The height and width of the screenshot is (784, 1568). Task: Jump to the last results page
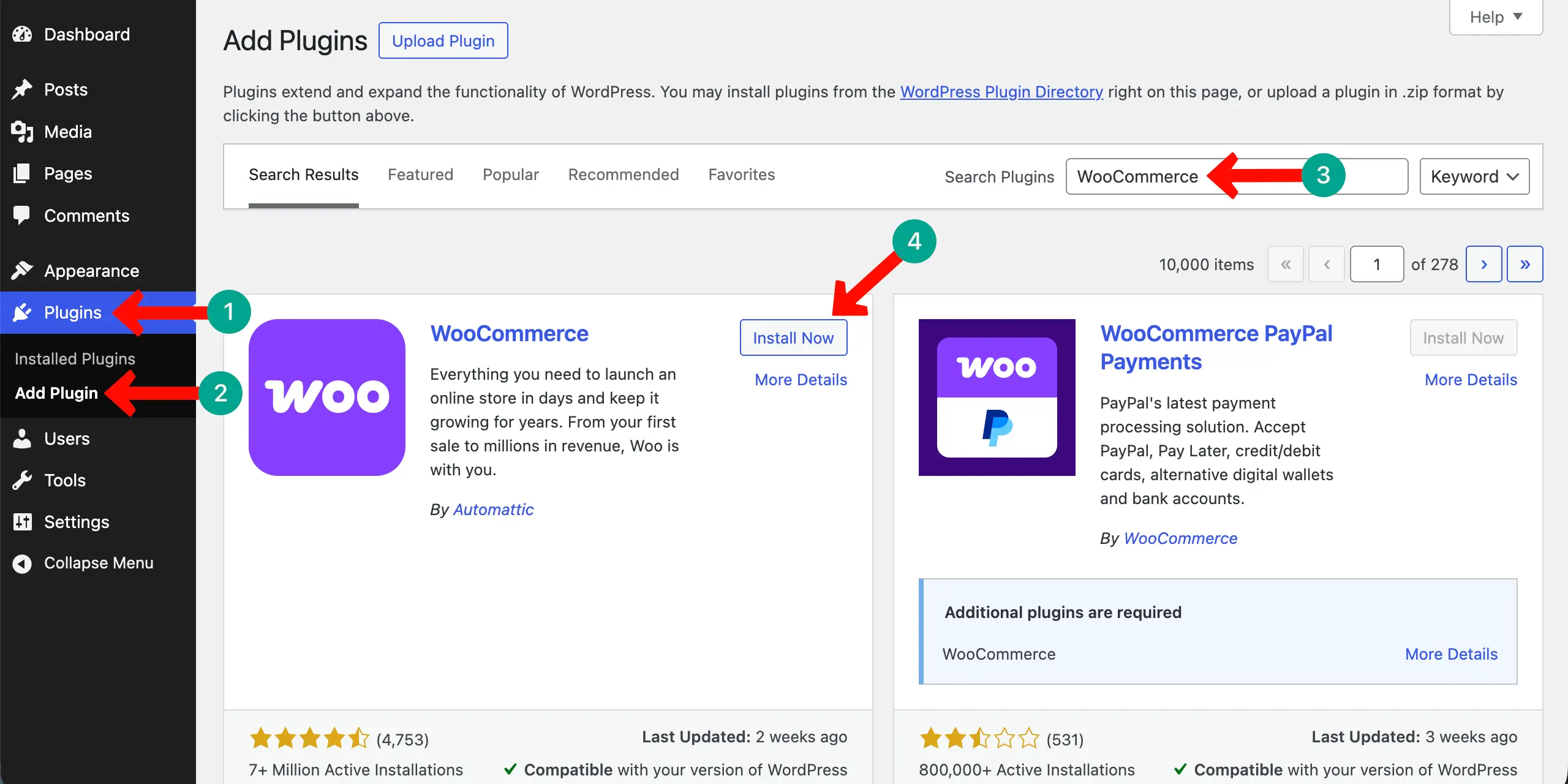pyautogui.click(x=1525, y=264)
